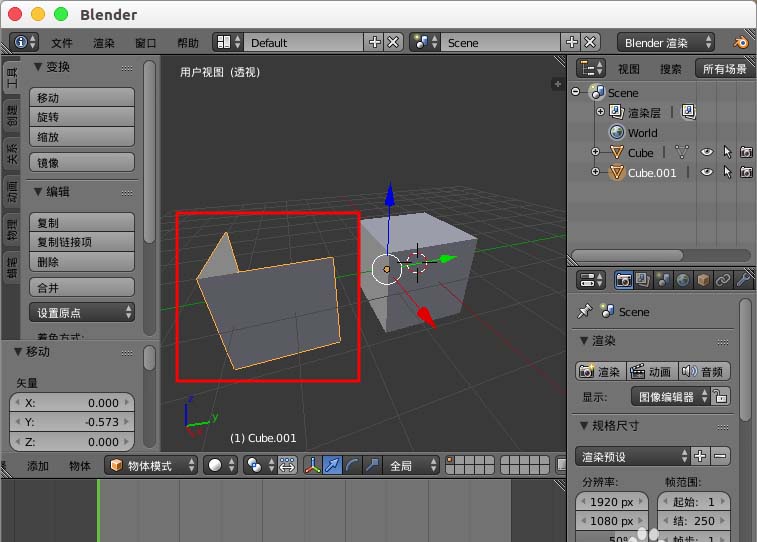Viewport: 757px width, 542px height.
Task: Pin the Scene context with pin icon
Action: (x=584, y=311)
